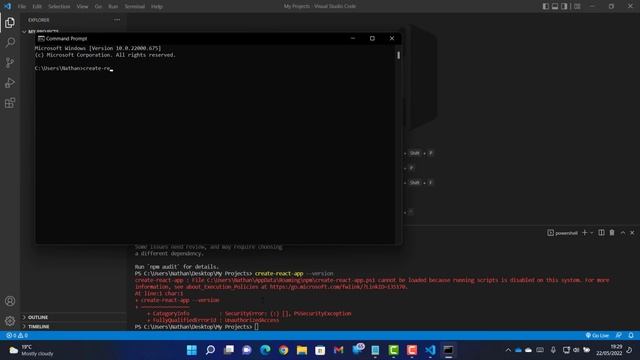This screenshot has width=640, height=360.
Task: Open Task View from the taskbar
Action: tap(229, 350)
